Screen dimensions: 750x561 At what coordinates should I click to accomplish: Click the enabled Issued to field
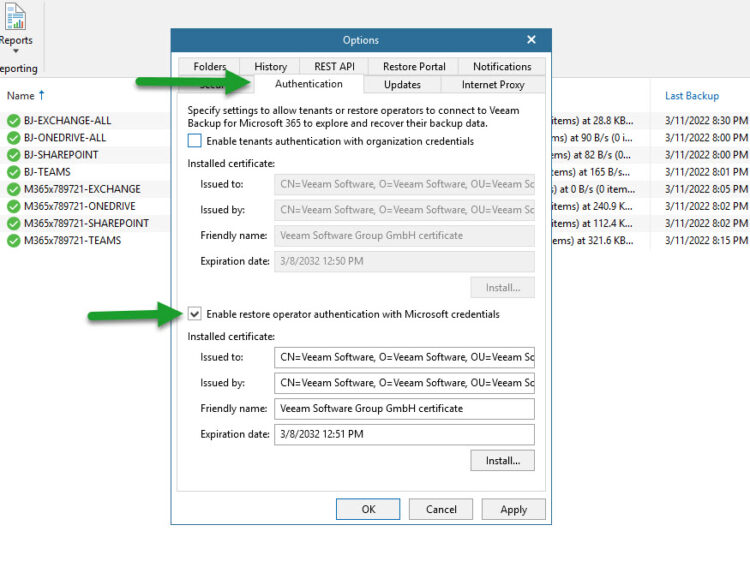pyautogui.click(x=404, y=357)
